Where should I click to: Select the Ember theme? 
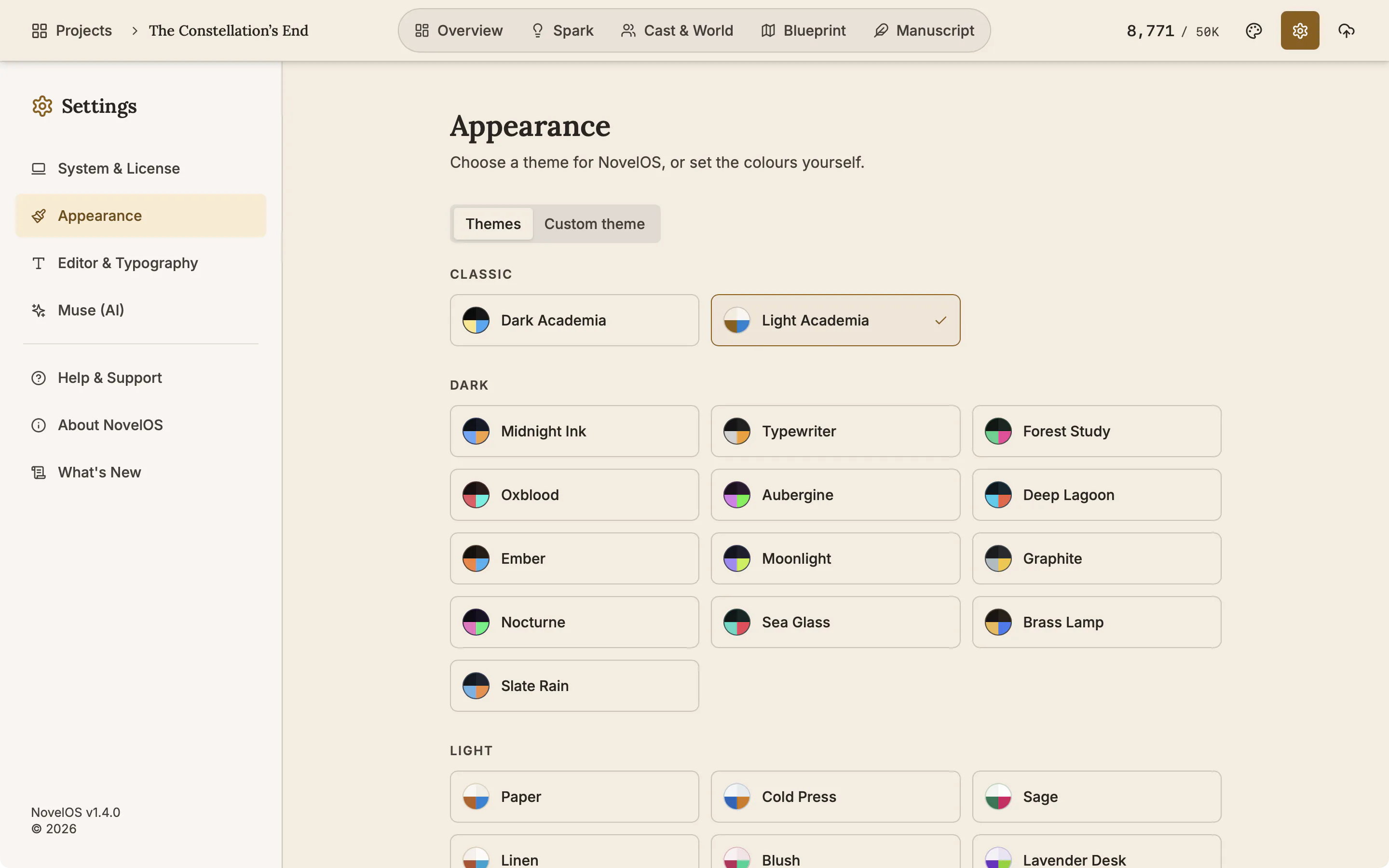(574, 558)
